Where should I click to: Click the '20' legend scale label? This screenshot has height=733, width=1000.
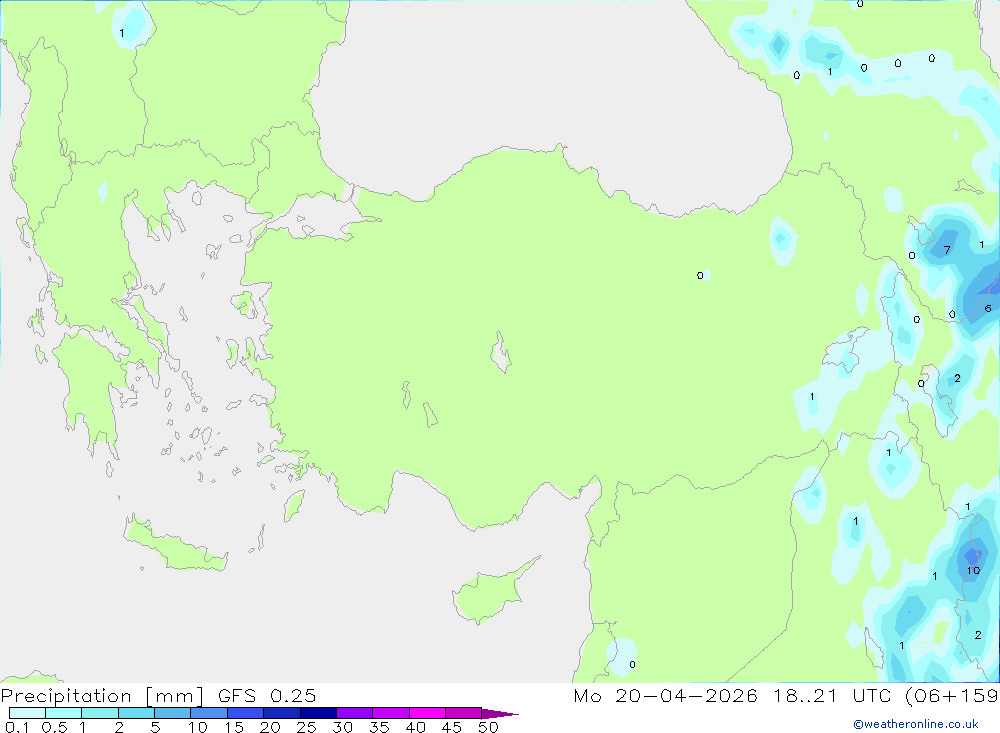[x=270, y=727]
